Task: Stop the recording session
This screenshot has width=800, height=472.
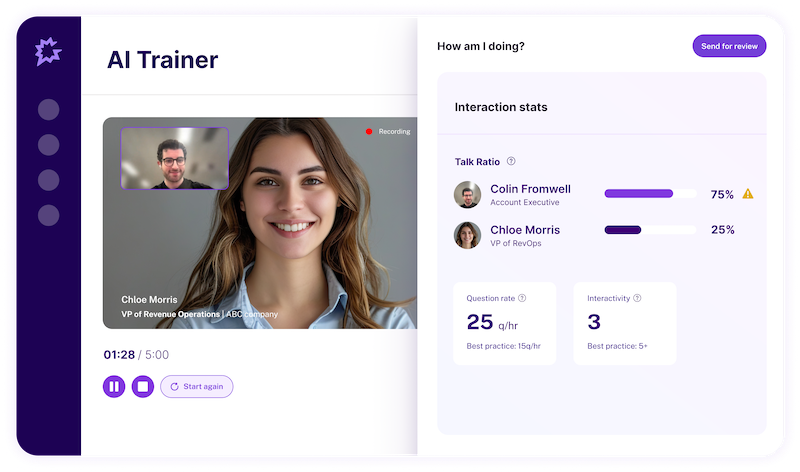Action: 143,386
